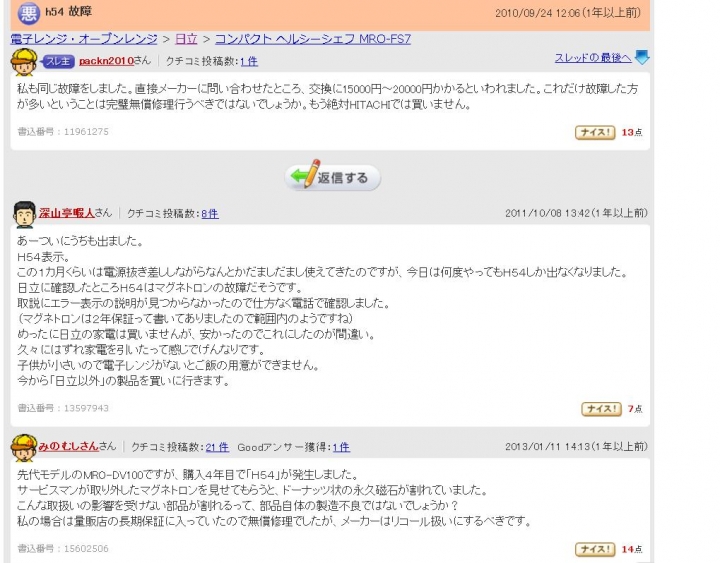The height and width of the screenshot is (563, 720).
Task: Open コンパクト ヘルシーシェフ MRO-FS7 breadcrumb link
Action: 313,39
